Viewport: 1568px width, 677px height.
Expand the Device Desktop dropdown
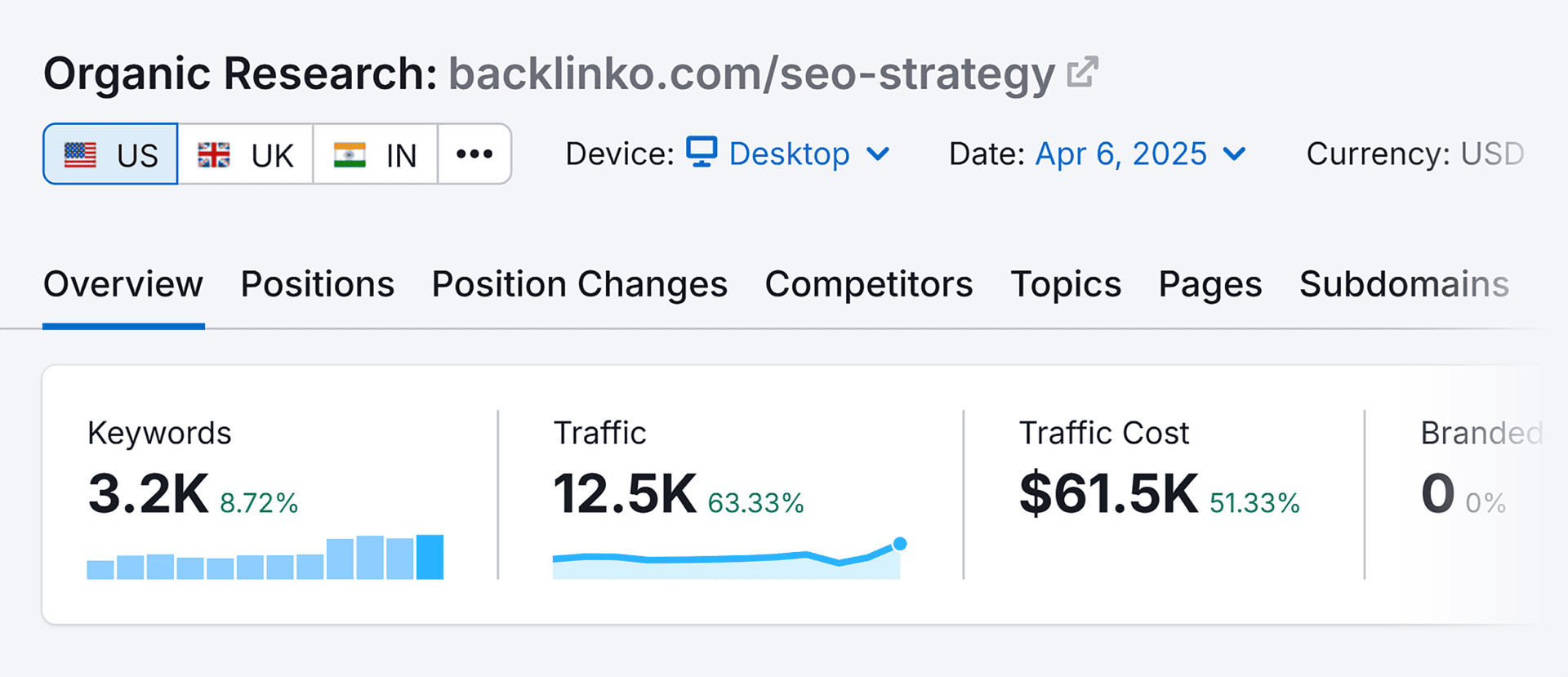pos(878,154)
